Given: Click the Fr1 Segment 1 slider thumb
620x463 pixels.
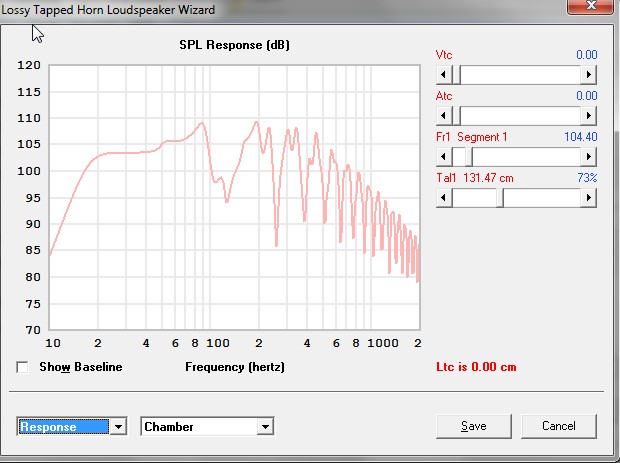Looking at the screenshot, I should 469,157.
